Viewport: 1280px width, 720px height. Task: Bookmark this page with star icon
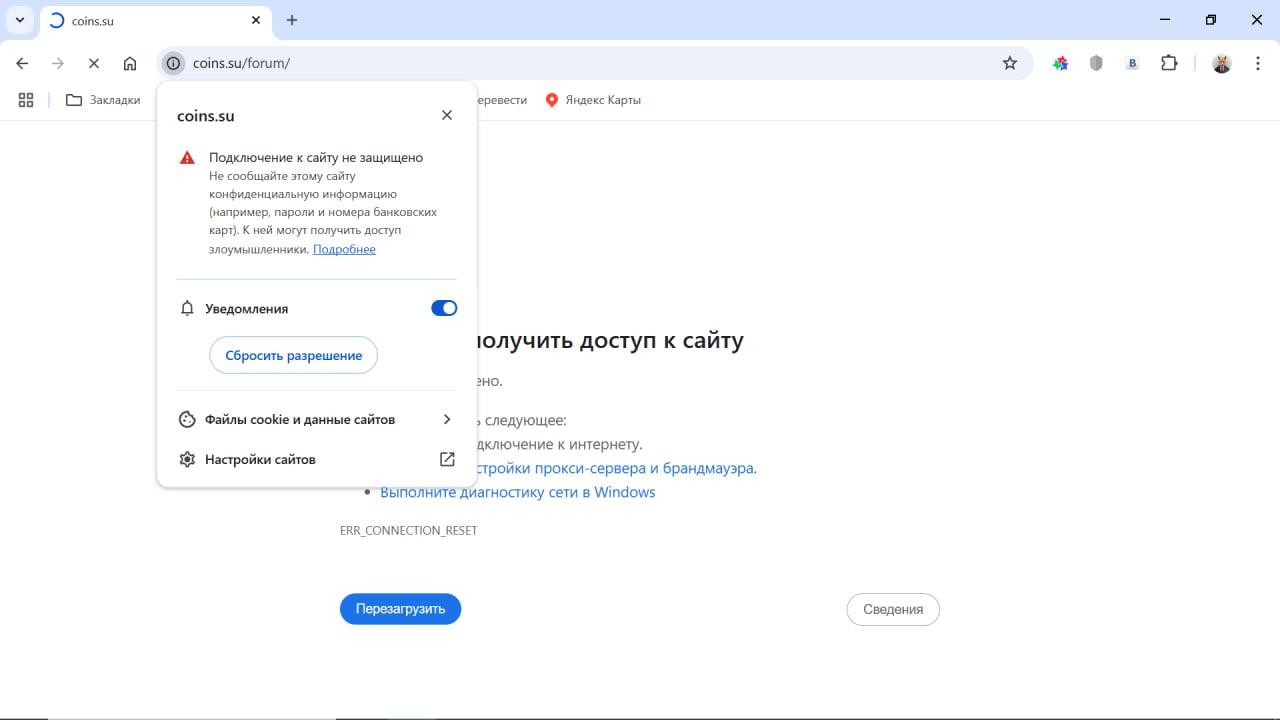tap(1010, 63)
